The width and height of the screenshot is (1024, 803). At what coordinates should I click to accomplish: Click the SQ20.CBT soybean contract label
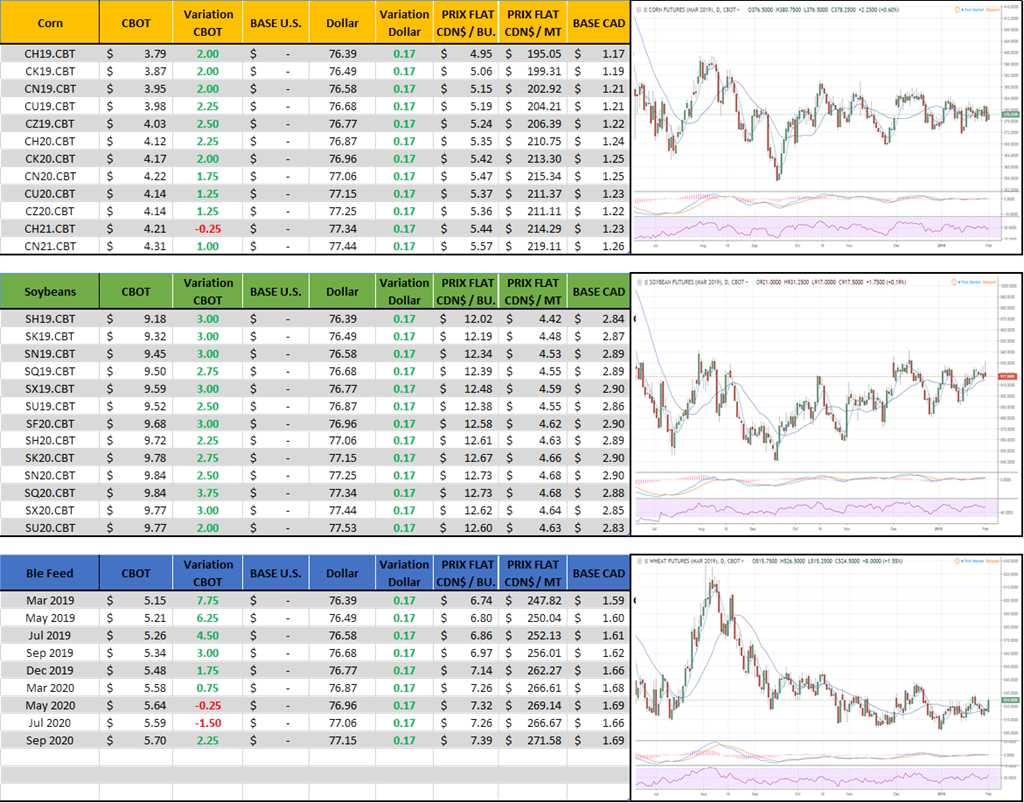pyautogui.click(x=50, y=492)
